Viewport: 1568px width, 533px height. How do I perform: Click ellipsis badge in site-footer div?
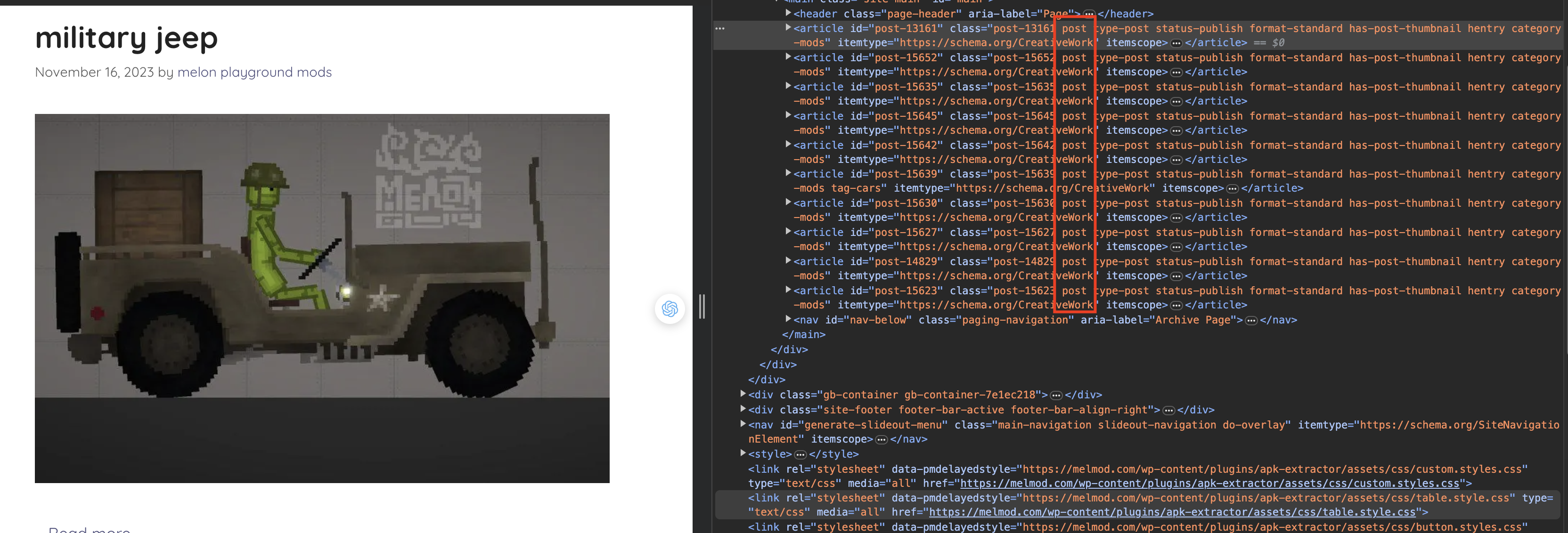(x=1168, y=410)
